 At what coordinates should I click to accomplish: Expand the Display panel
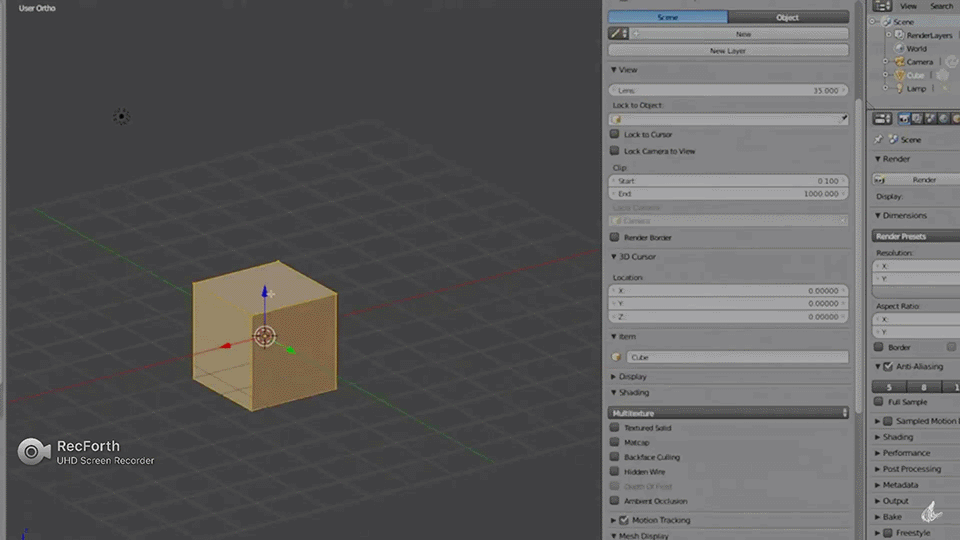coord(613,377)
